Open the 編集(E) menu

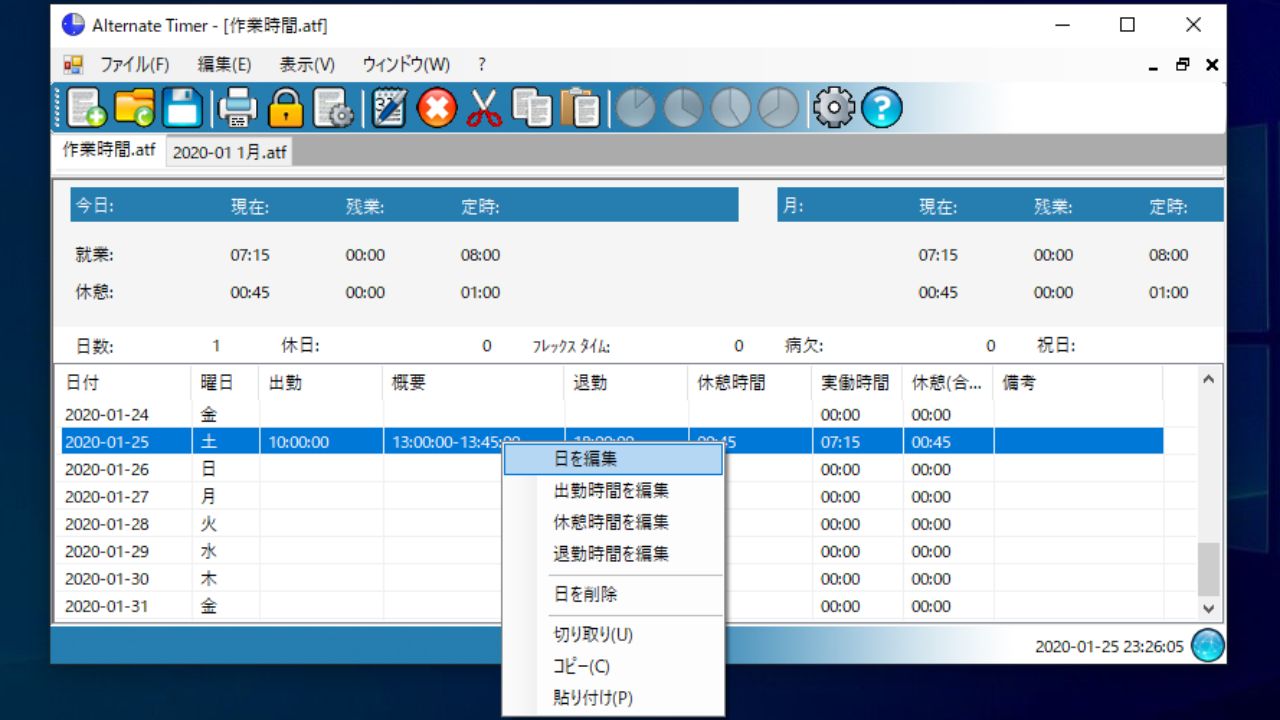coord(224,65)
